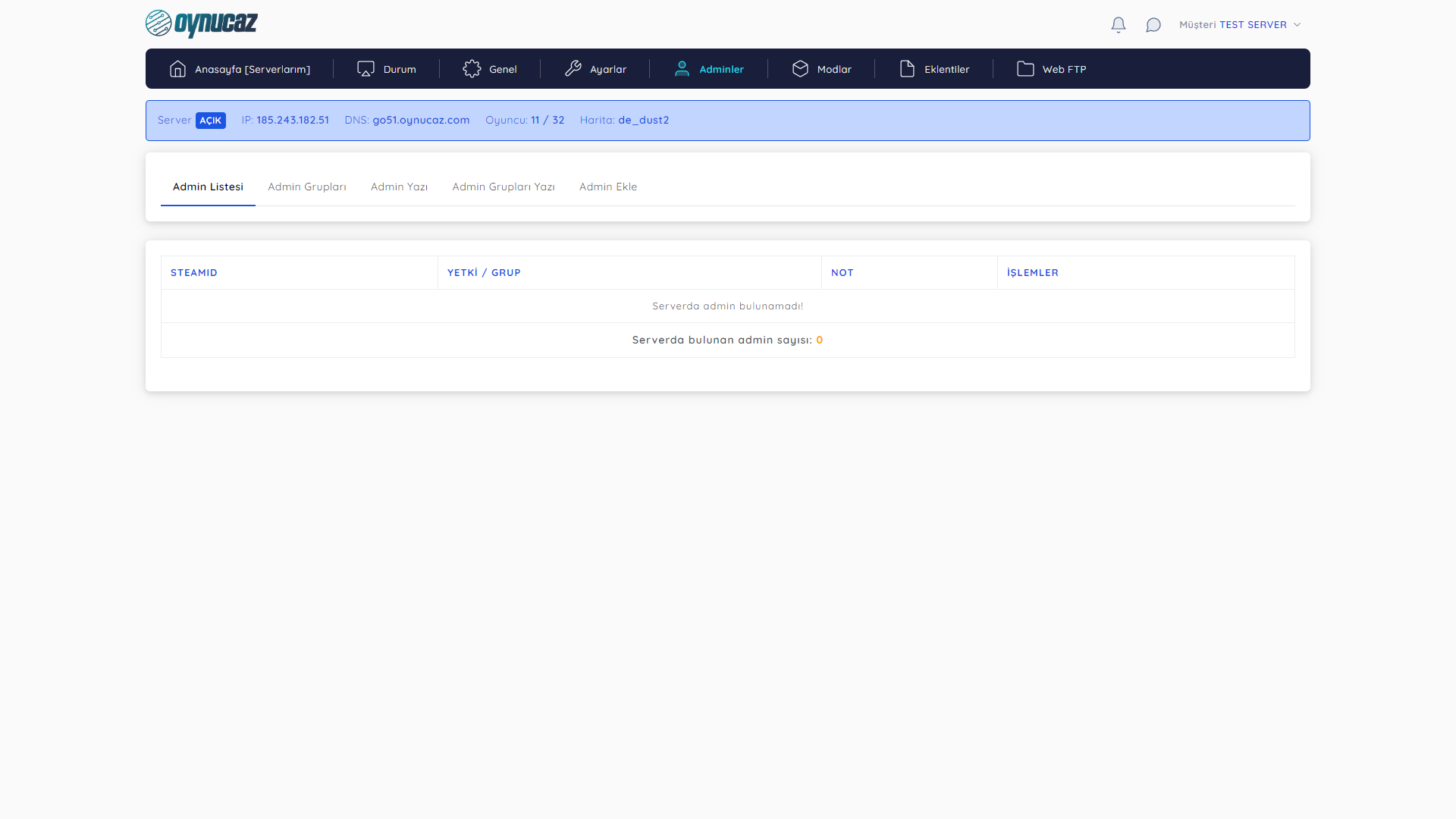Screen dimensions: 1456x819
Task: Expand the Müşteri TEST SERVER dropdown
Action: point(1240,25)
